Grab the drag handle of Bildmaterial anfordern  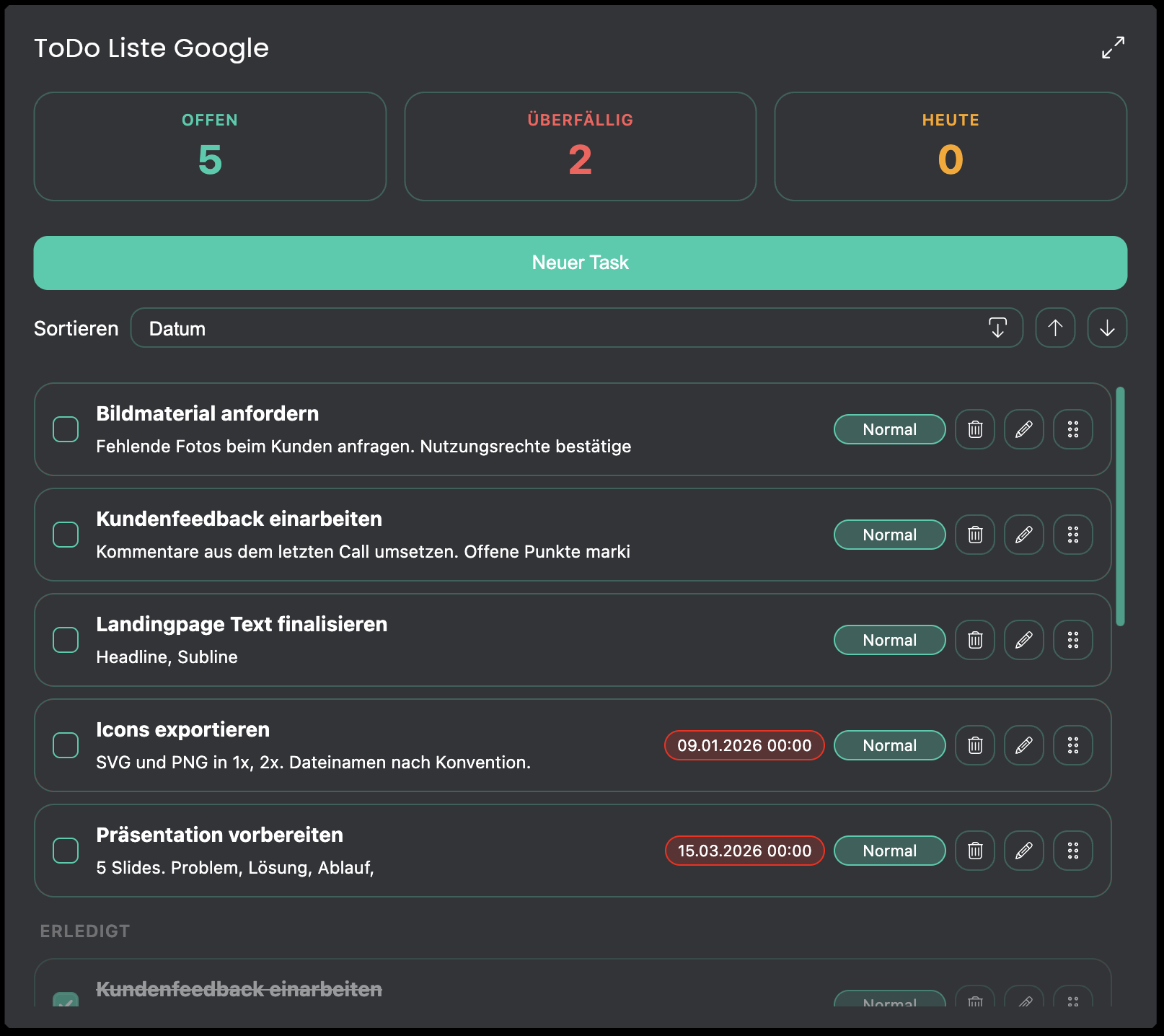1073,429
